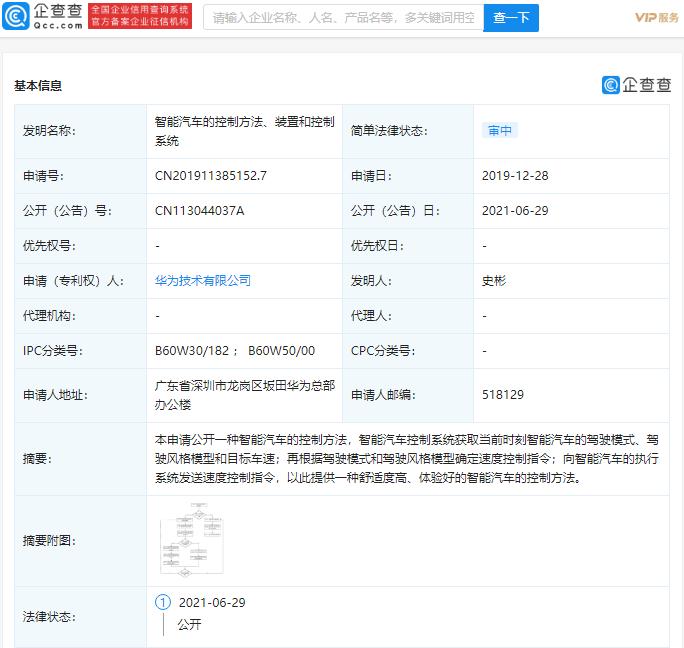Click the 公开 legal status entry
The height and width of the screenshot is (648, 684).
point(189,624)
